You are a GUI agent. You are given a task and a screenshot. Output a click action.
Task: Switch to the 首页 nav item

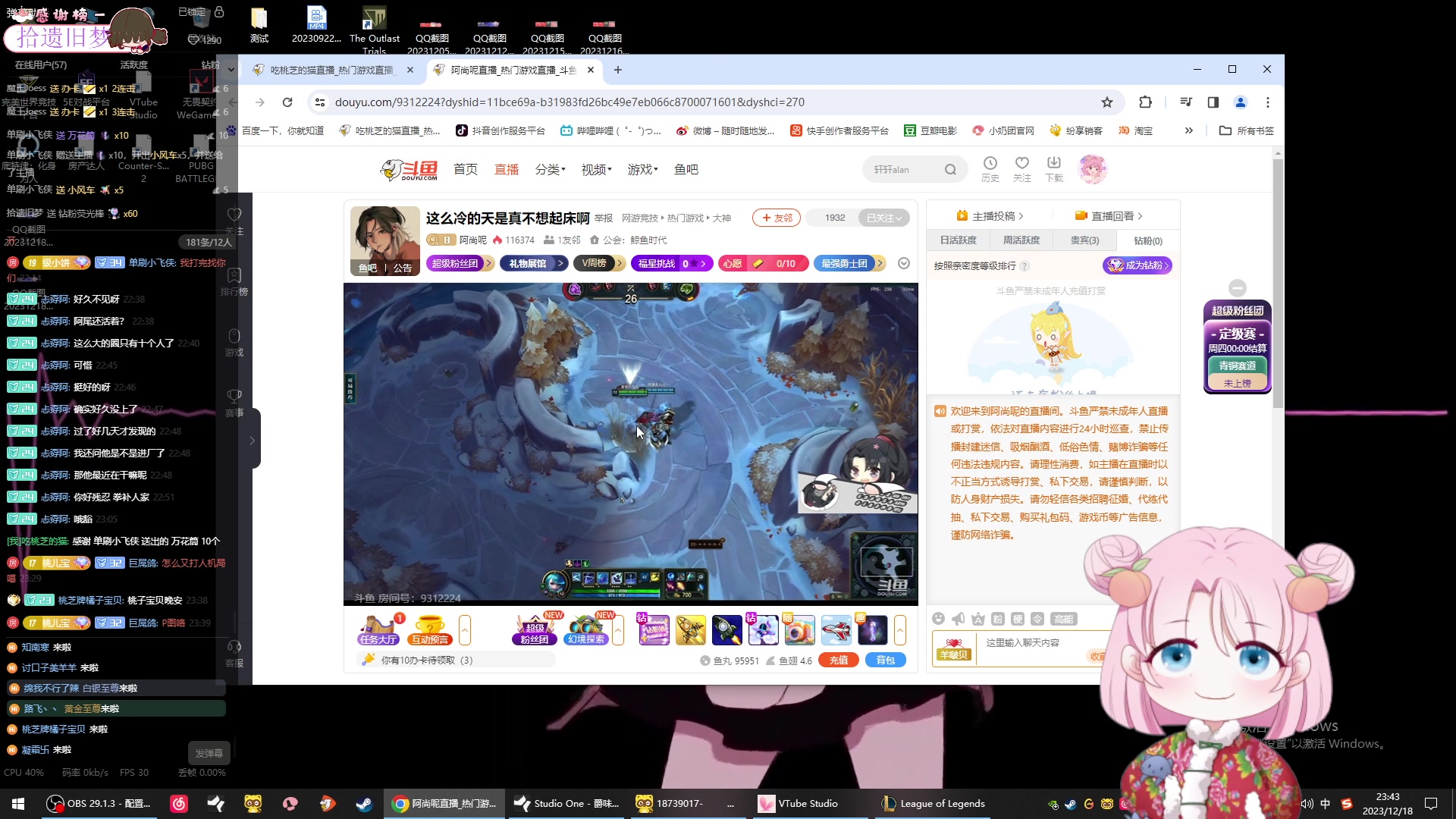point(466,169)
